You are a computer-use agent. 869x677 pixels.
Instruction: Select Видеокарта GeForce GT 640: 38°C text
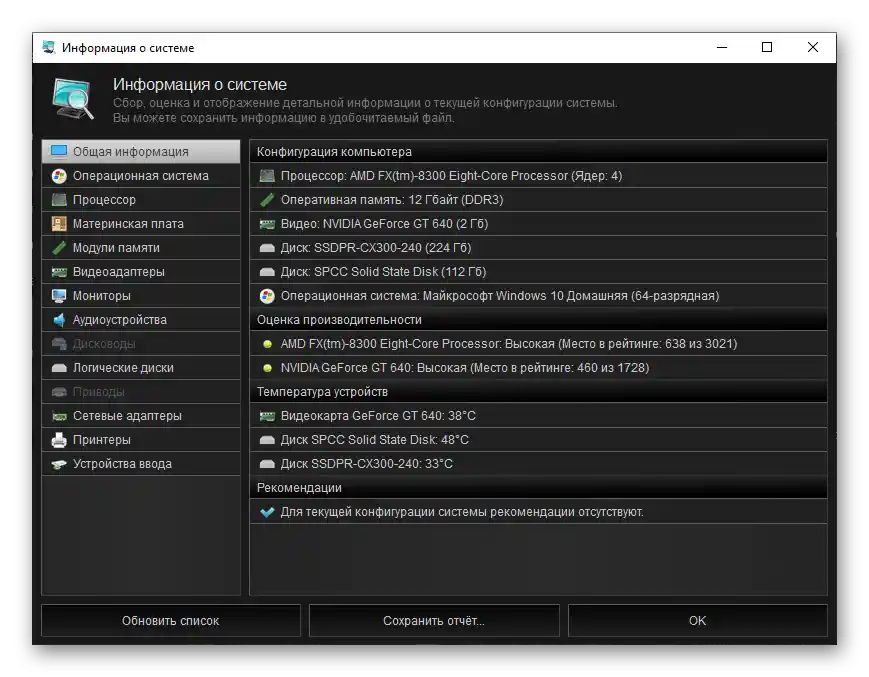coord(378,416)
